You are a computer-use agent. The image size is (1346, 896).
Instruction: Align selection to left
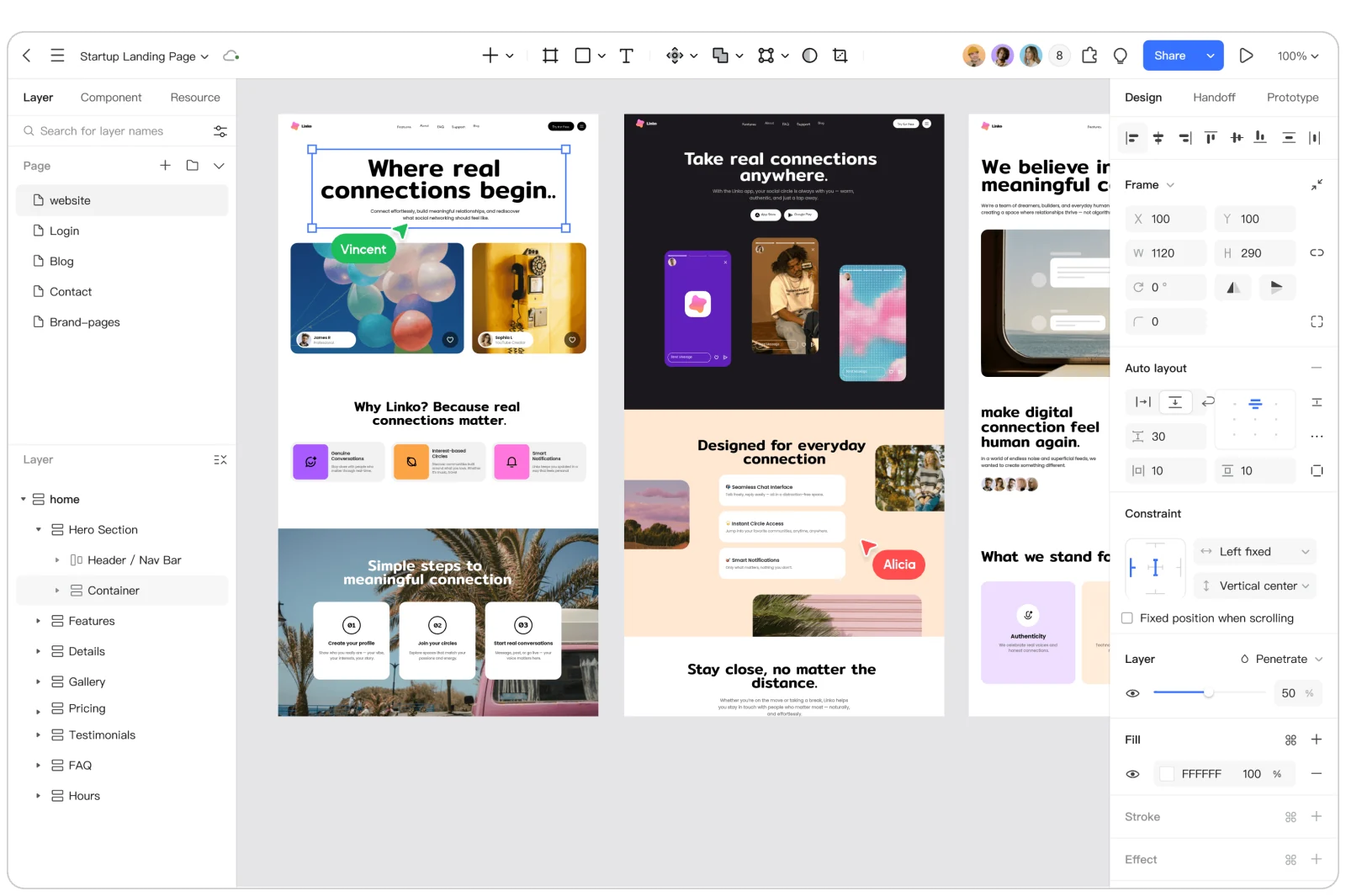pyautogui.click(x=1132, y=138)
